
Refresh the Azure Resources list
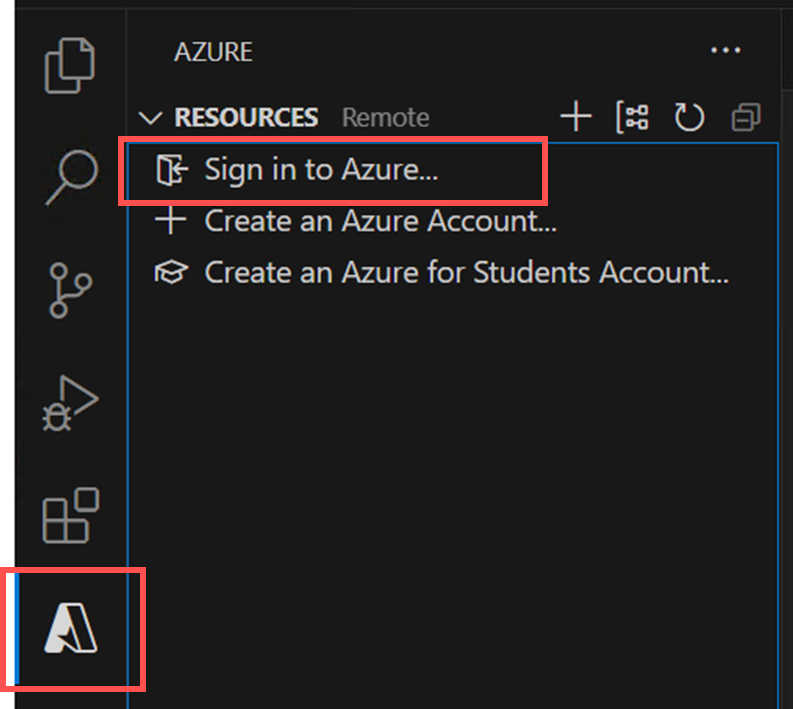click(x=689, y=117)
